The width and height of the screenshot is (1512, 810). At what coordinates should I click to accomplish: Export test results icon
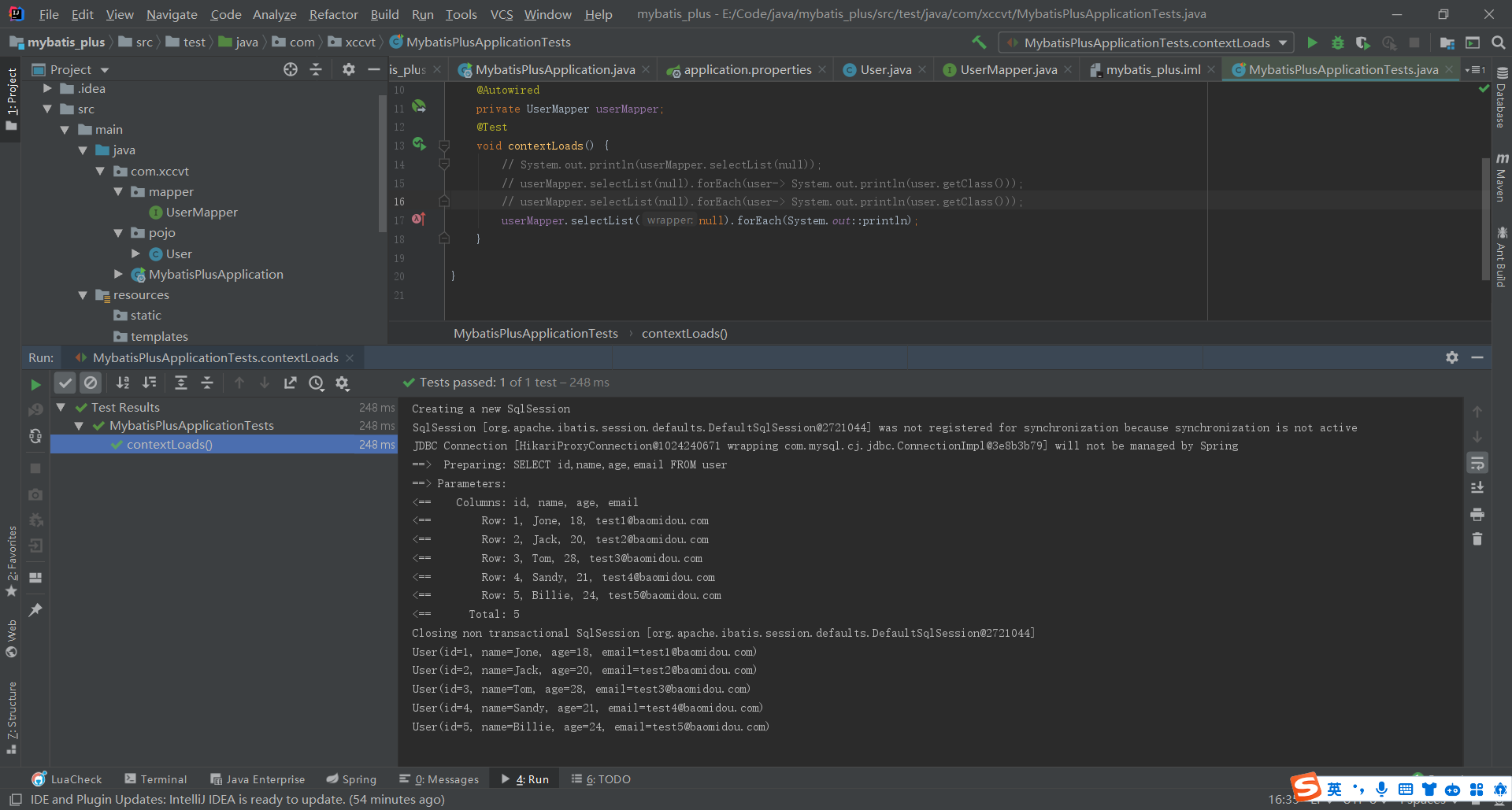(x=291, y=383)
